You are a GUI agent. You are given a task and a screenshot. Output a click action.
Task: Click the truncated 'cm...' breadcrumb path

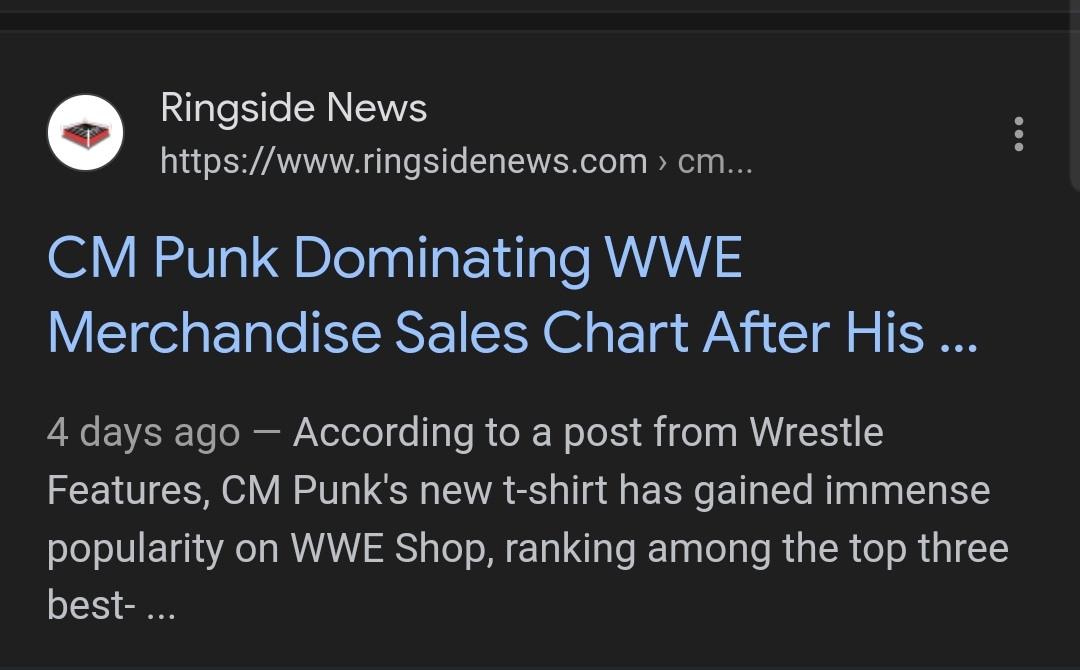pyautogui.click(x=714, y=161)
